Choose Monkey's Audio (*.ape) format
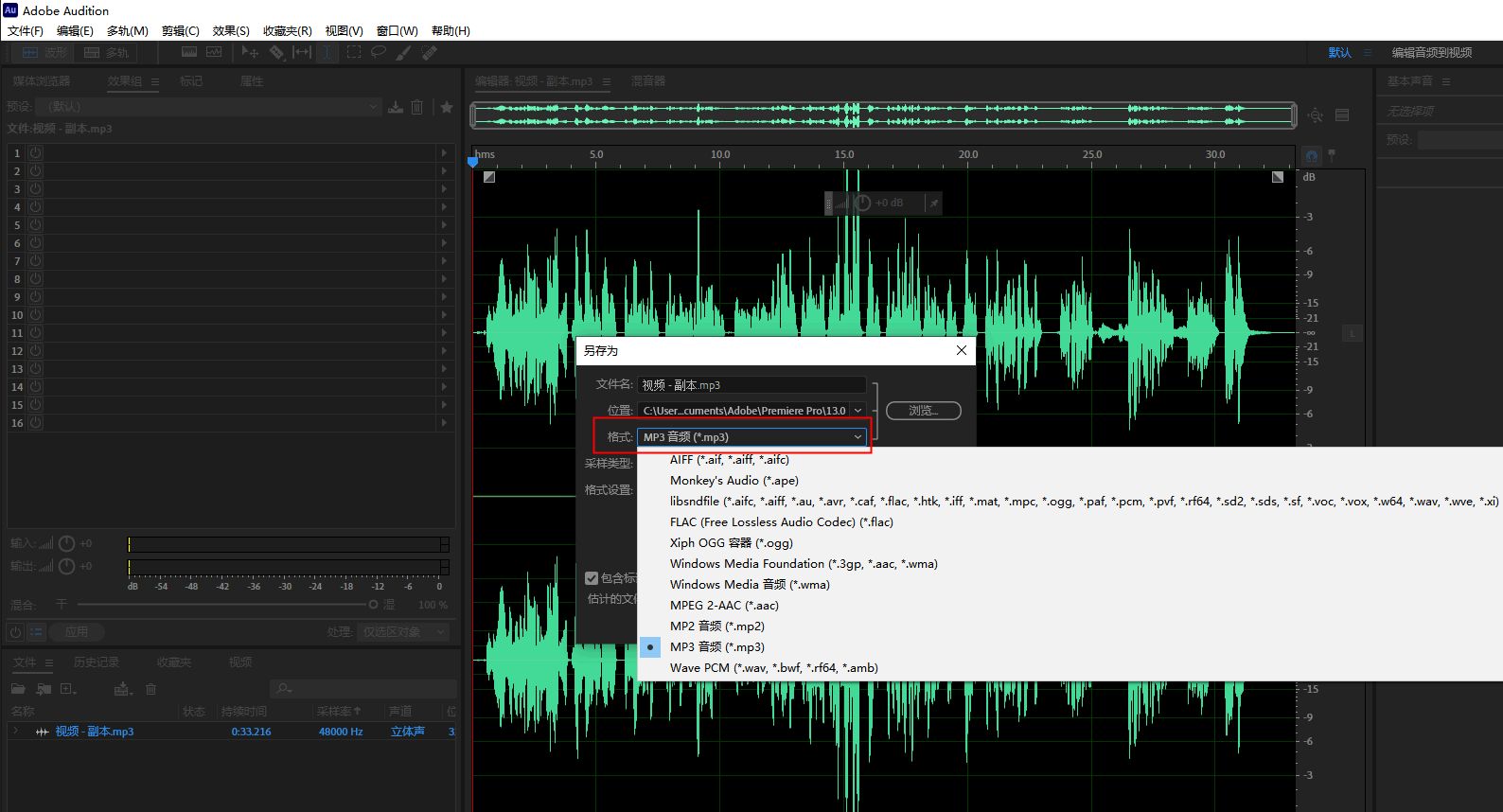The height and width of the screenshot is (812, 1503). pyautogui.click(x=734, y=480)
